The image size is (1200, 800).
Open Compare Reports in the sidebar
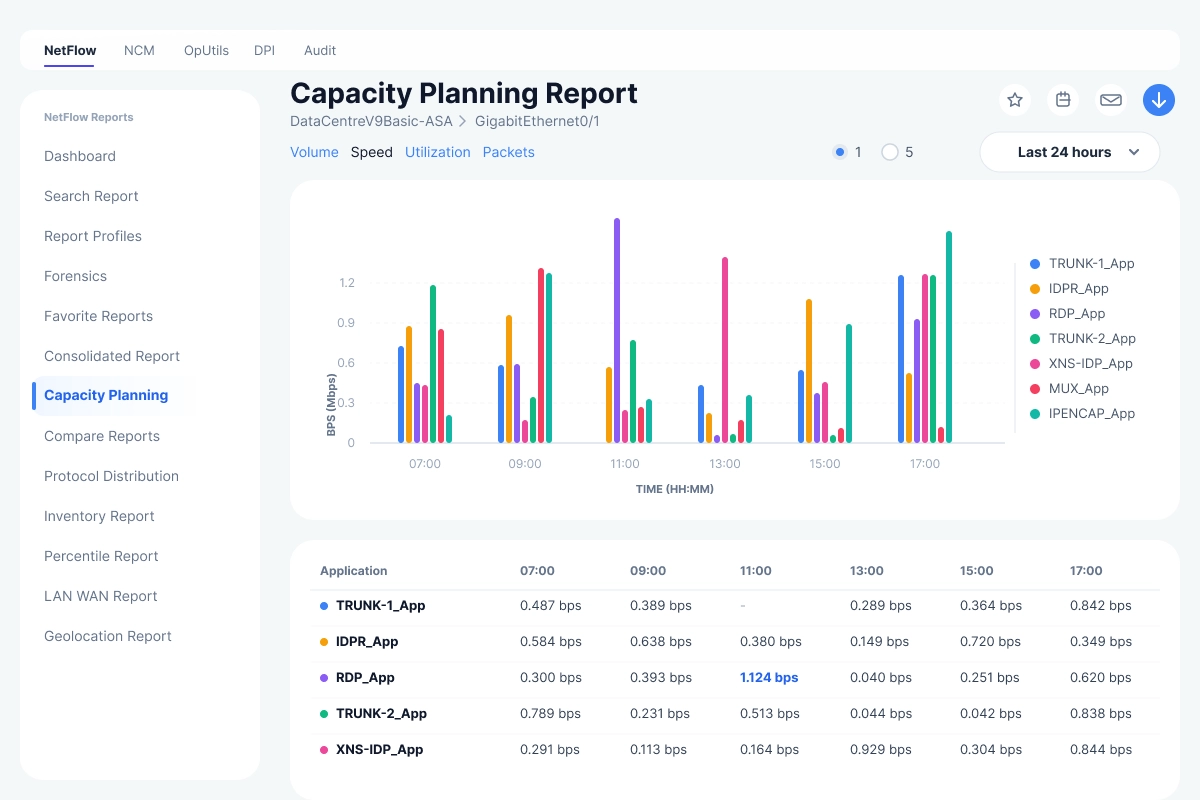[102, 436]
